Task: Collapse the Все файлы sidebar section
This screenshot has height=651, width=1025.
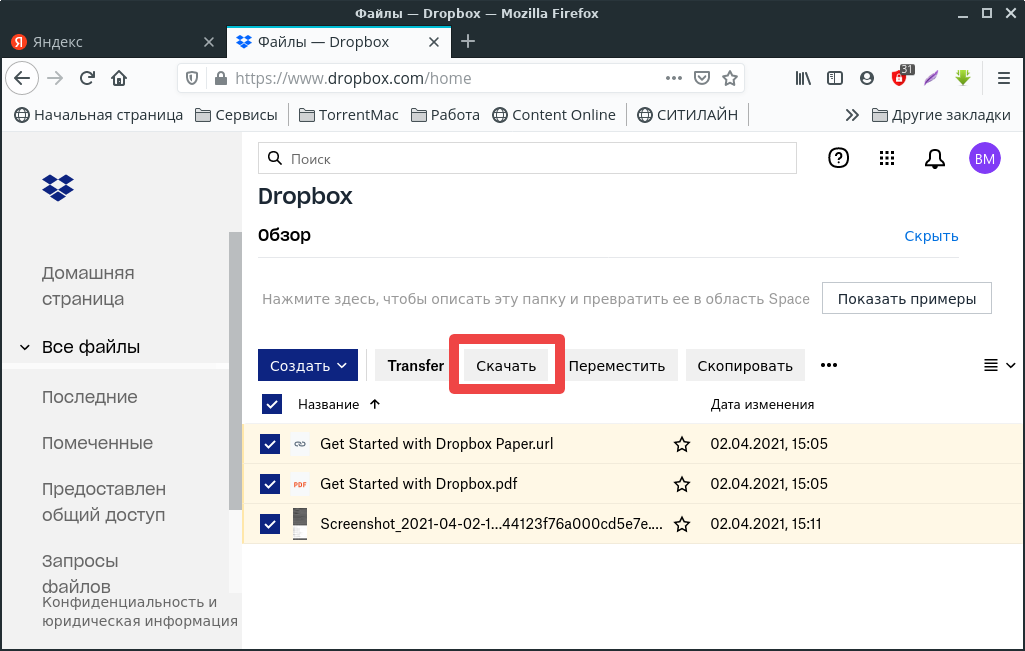Action: [25, 348]
